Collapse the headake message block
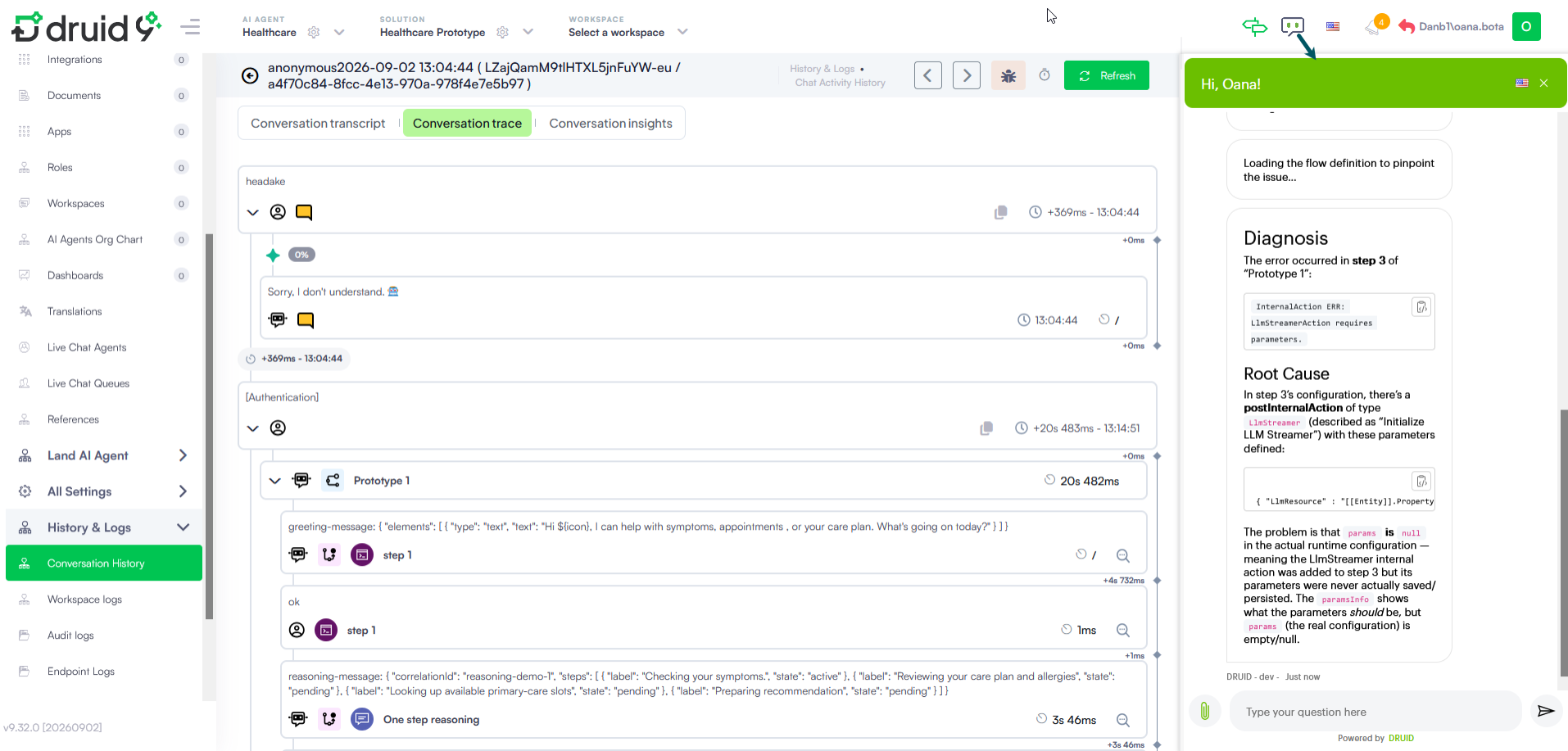 [253, 212]
